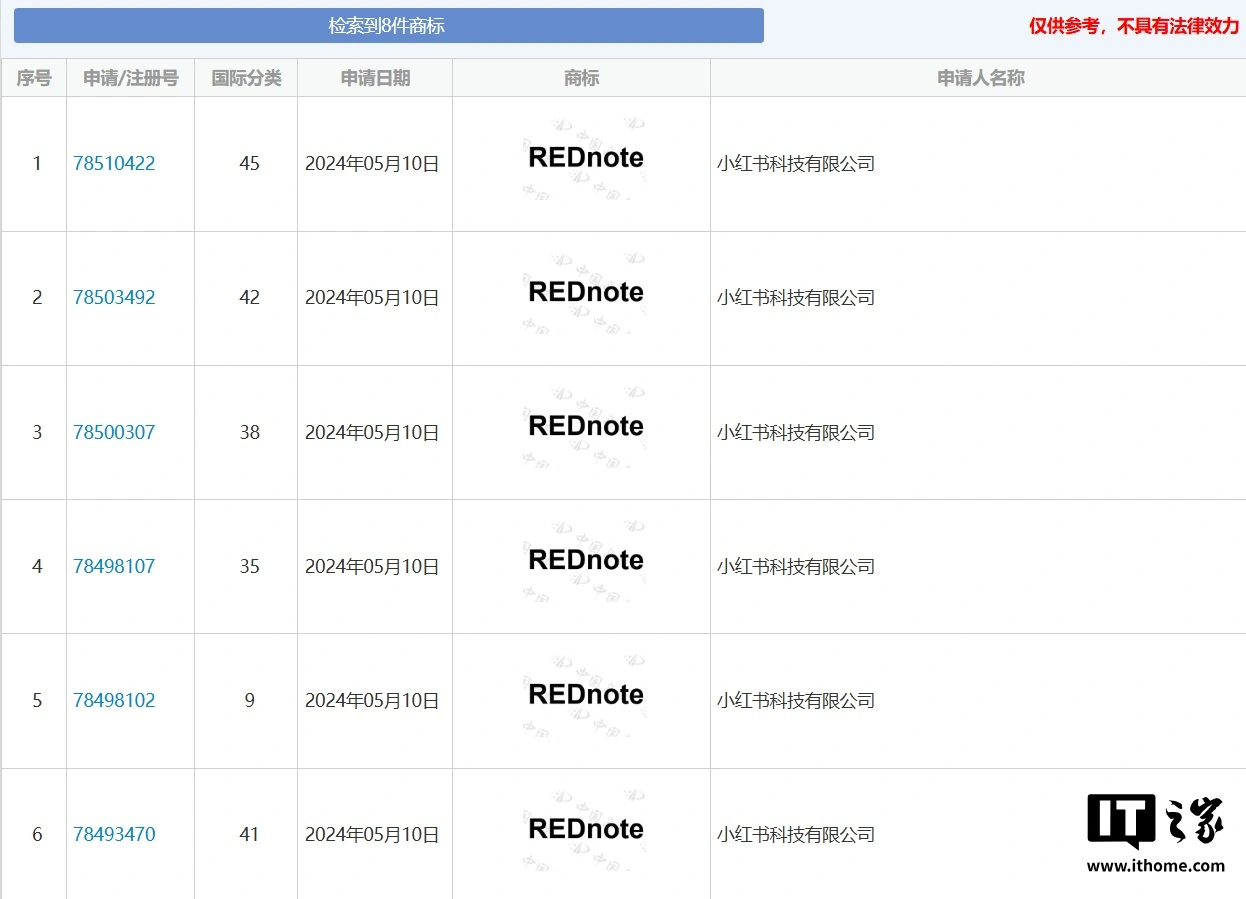Click 2024年05月10日 date for 78500307
1246x899 pixels.
[372, 432]
